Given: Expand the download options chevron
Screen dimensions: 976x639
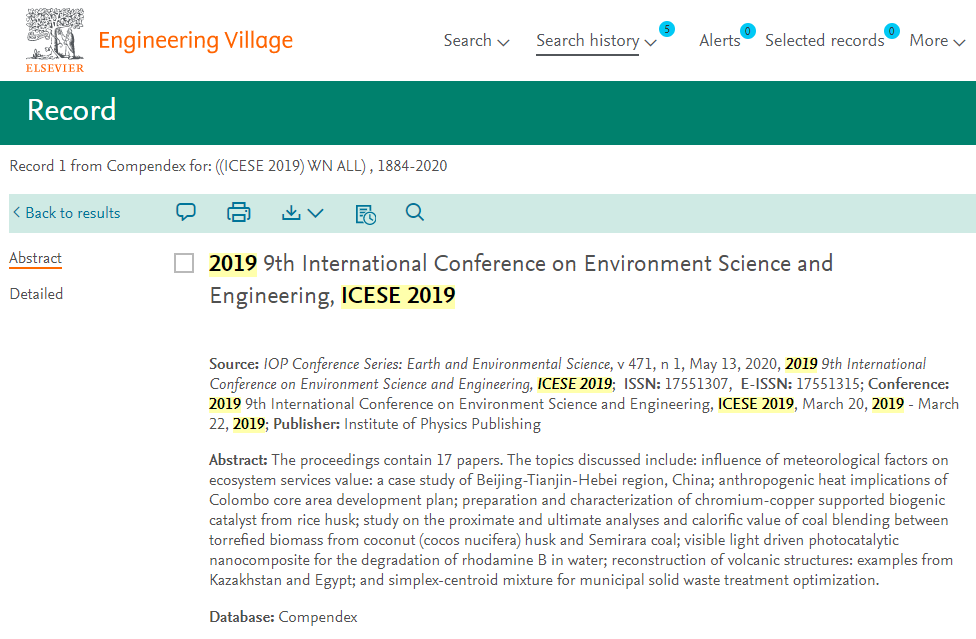Looking at the screenshot, I should point(316,213).
